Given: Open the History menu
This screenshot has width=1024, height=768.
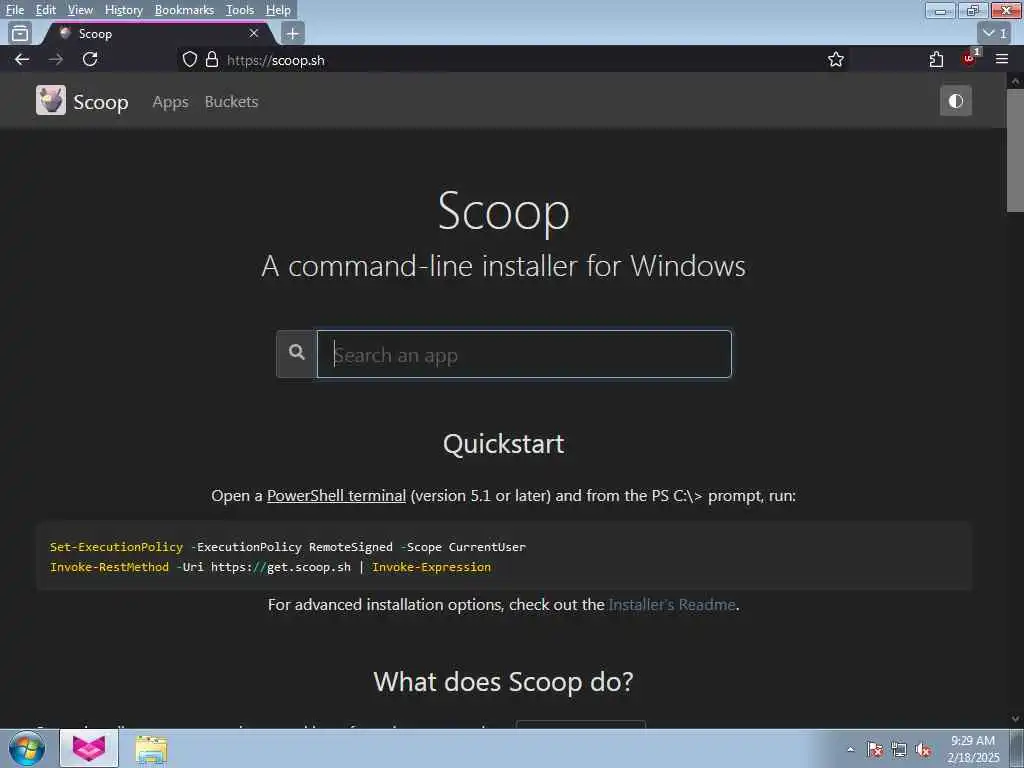Looking at the screenshot, I should pos(123,10).
